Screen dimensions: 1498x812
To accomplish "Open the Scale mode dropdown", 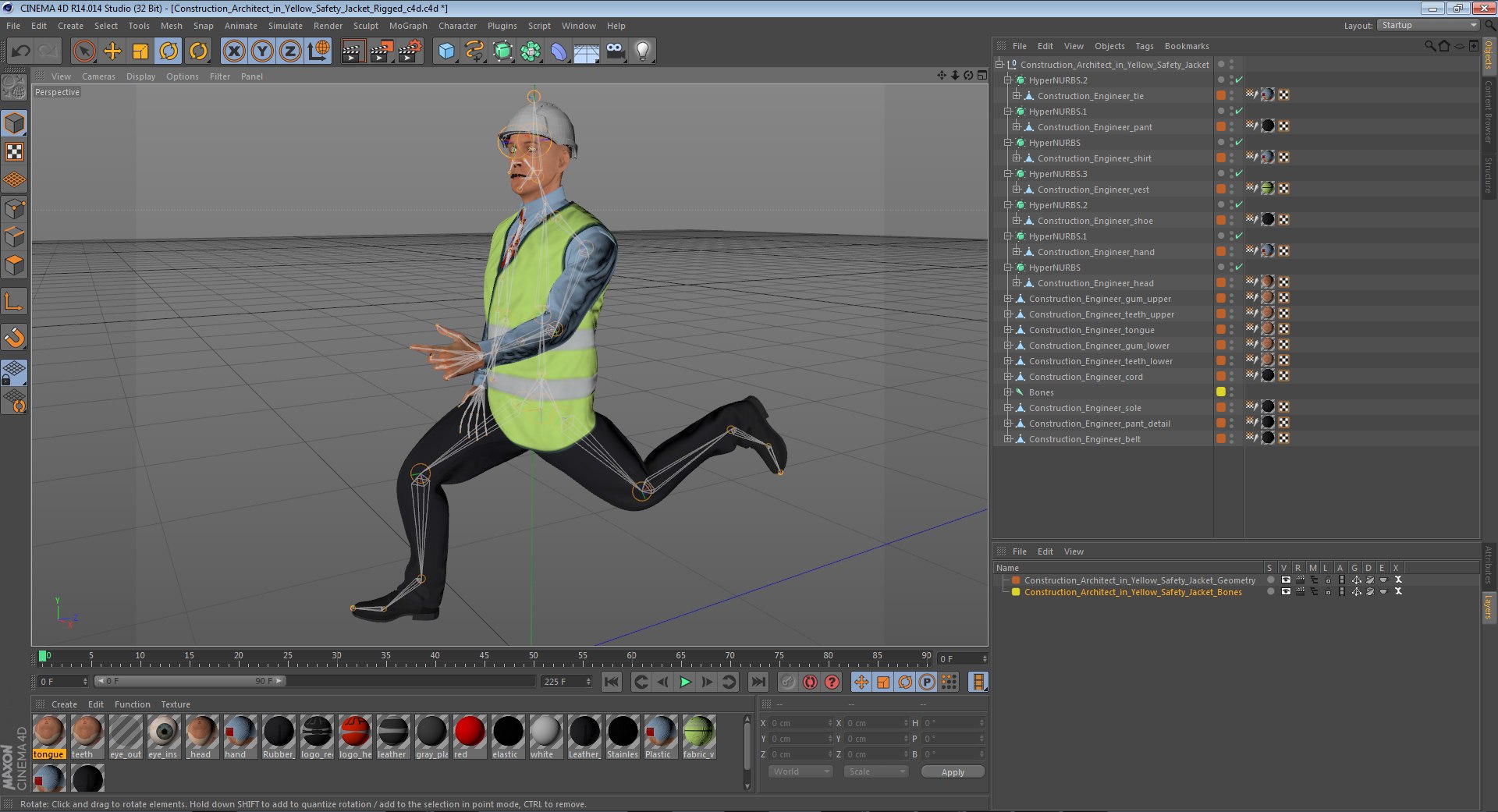I will pyautogui.click(x=876, y=771).
